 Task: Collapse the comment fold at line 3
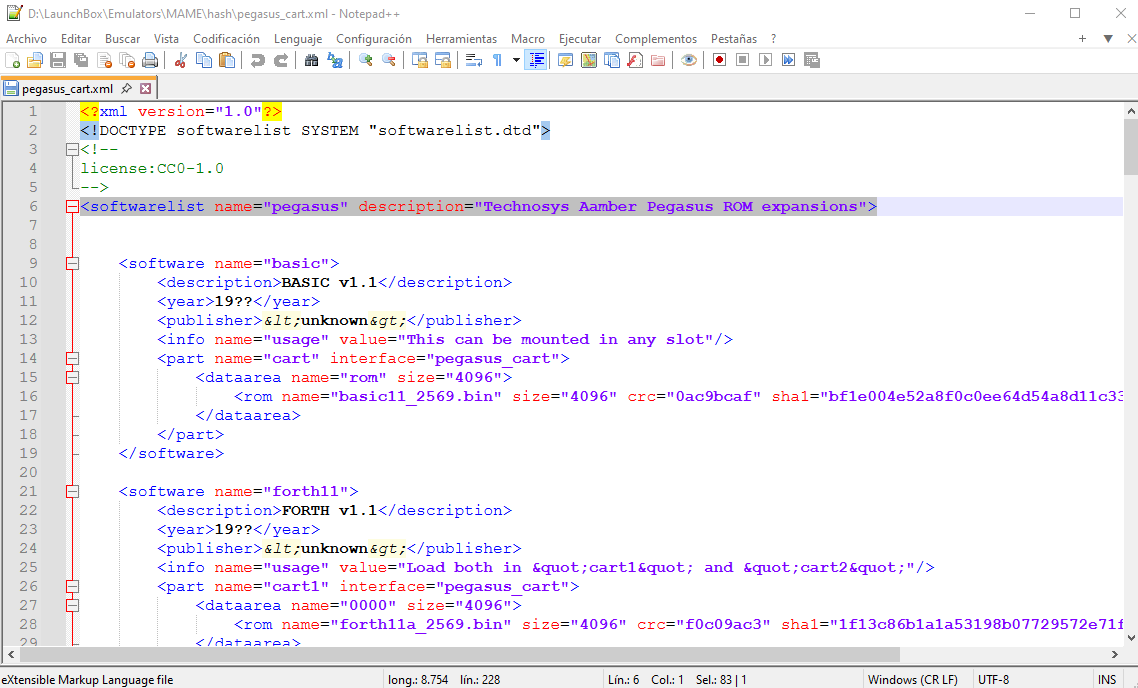point(72,150)
